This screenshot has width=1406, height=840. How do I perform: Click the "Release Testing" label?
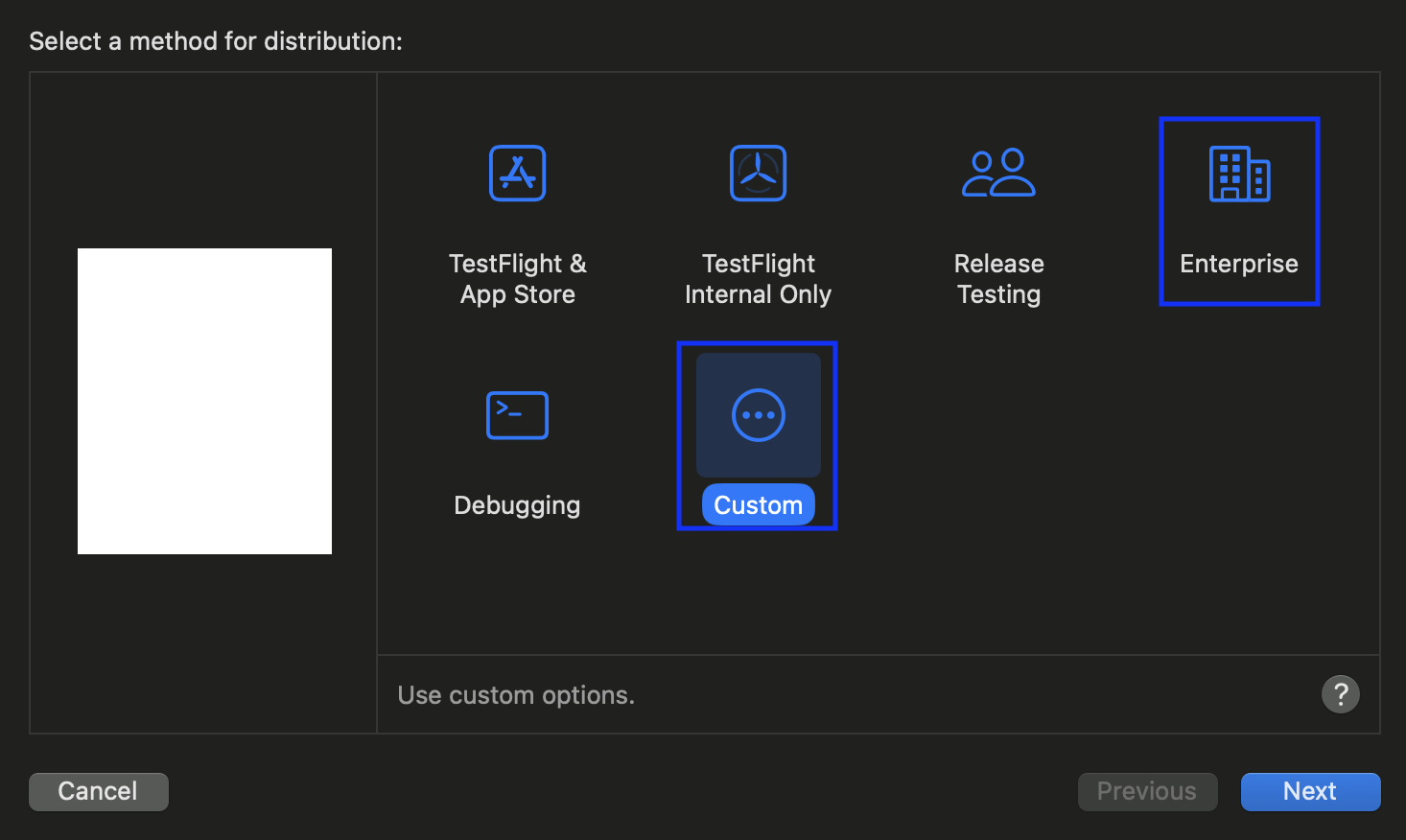(999, 279)
